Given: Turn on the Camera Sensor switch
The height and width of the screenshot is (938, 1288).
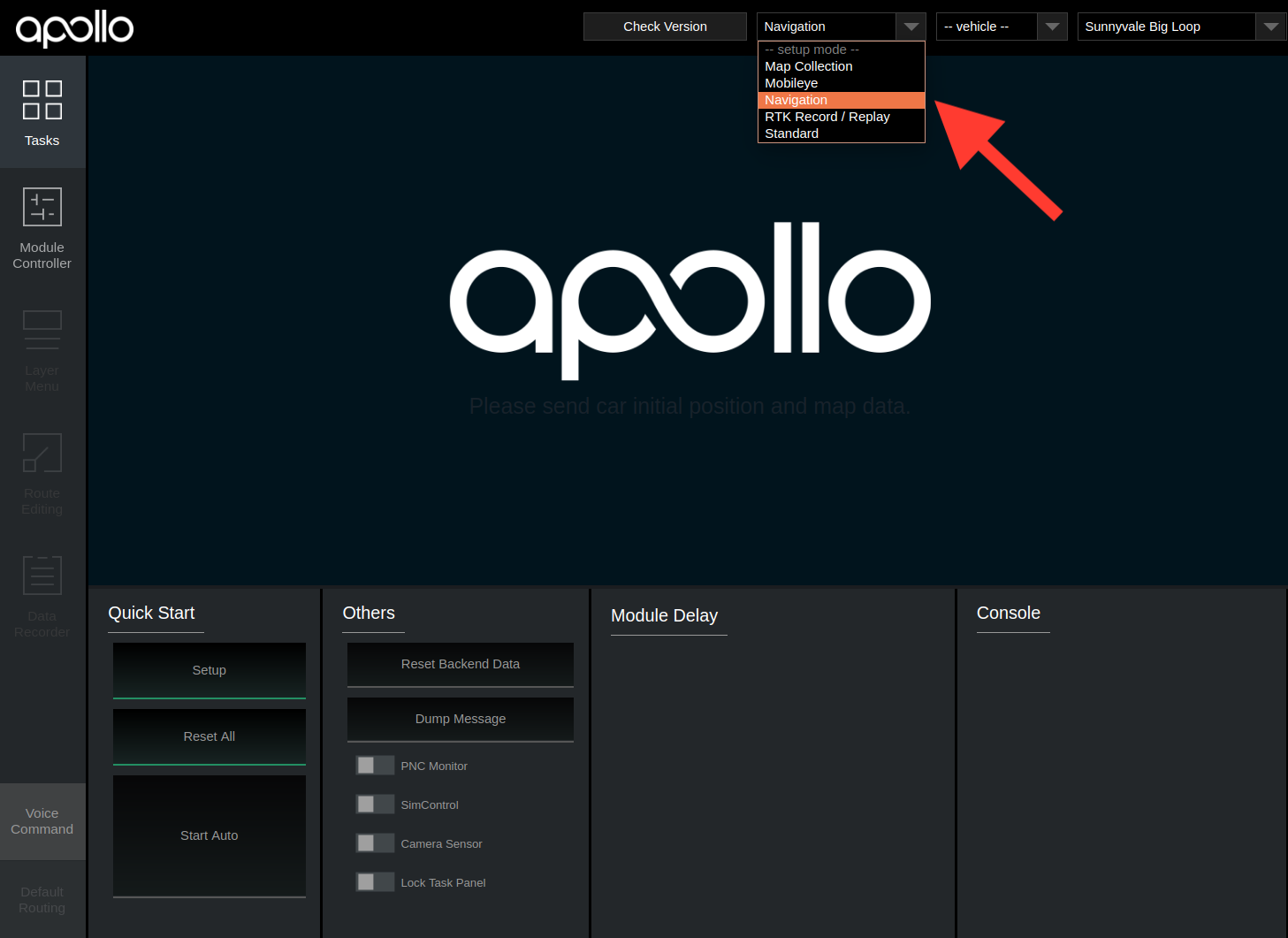Looking at the screenshot, I should [x=375, y=843].
